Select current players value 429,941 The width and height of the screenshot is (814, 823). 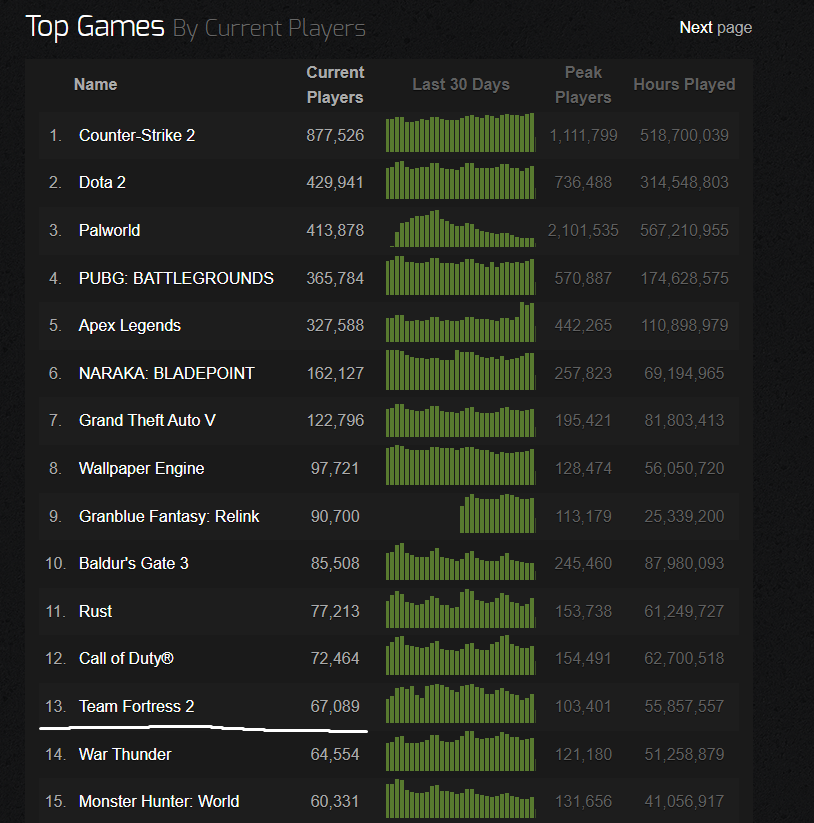pyautogui.click(x=335, y=182)
